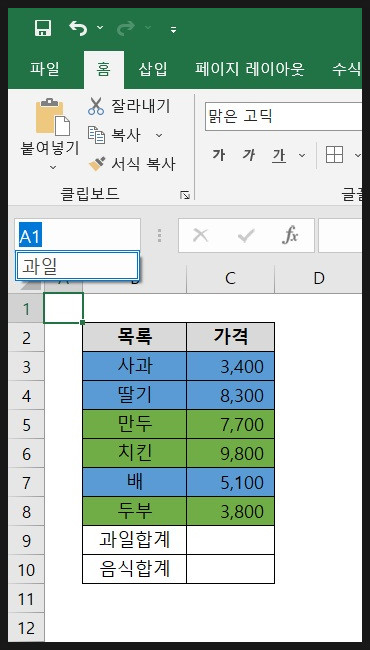This screenshot has height=650, width=370.
Task: Click the fx insert function icon
Action: [x=290, y=235]
